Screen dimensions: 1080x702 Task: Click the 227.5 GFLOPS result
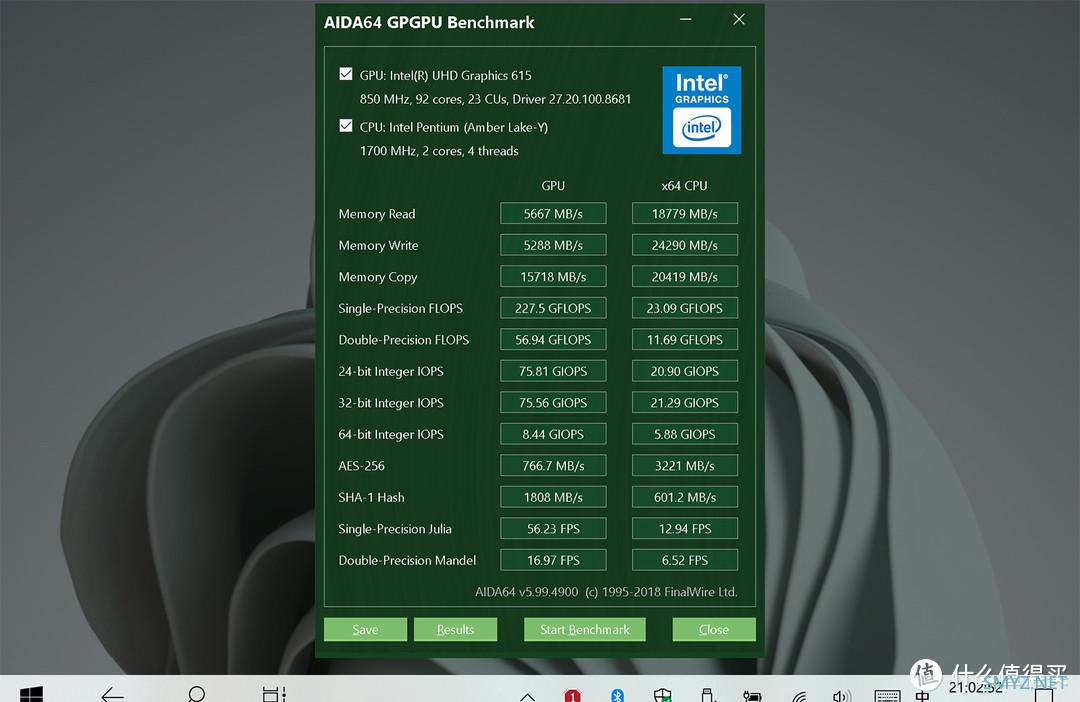coord(553,308)
